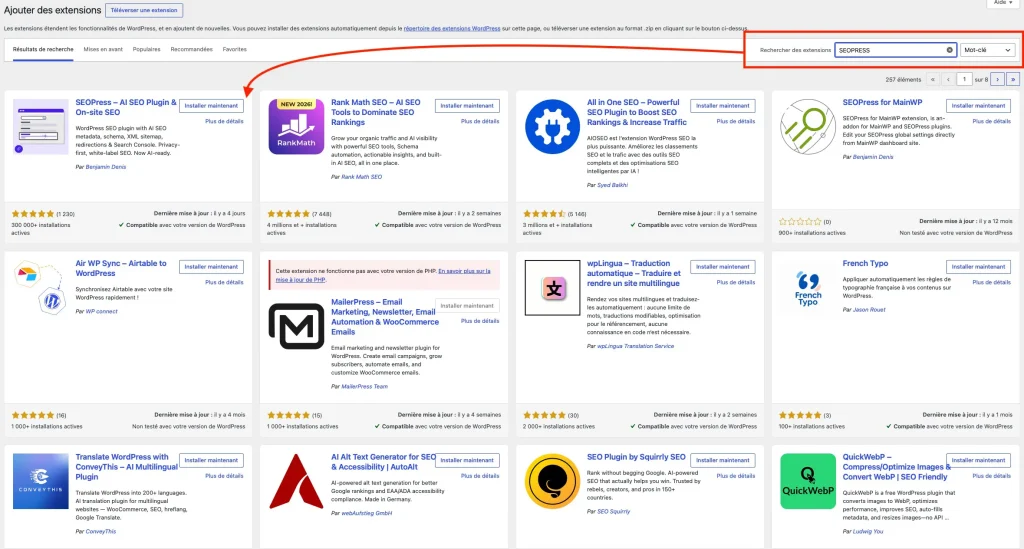This screenshot has width=1024, height=549.
Task: Click the AutoAlt red A icon
Action: [296, 481]
